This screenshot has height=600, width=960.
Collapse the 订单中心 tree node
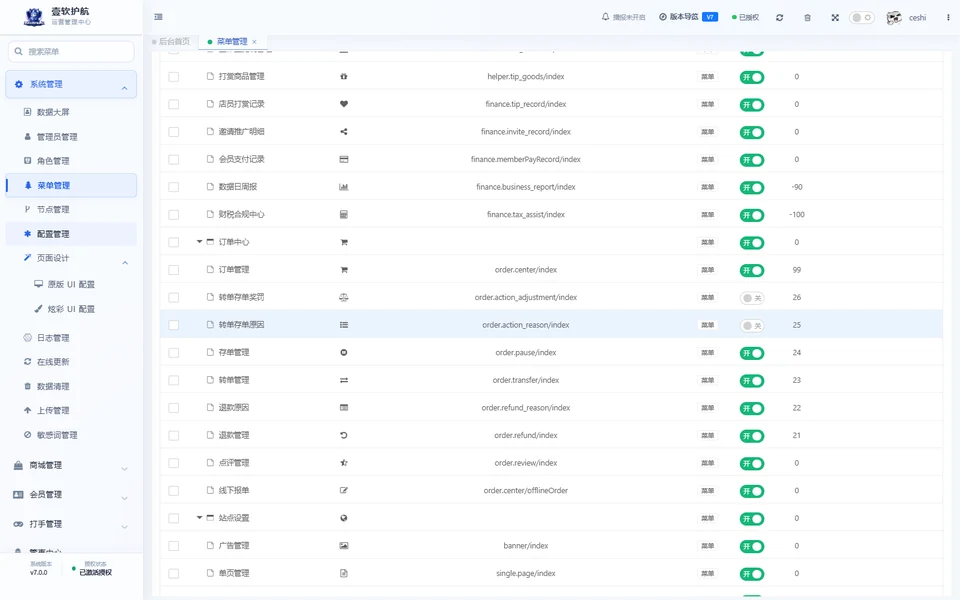[x=199, y=242]
